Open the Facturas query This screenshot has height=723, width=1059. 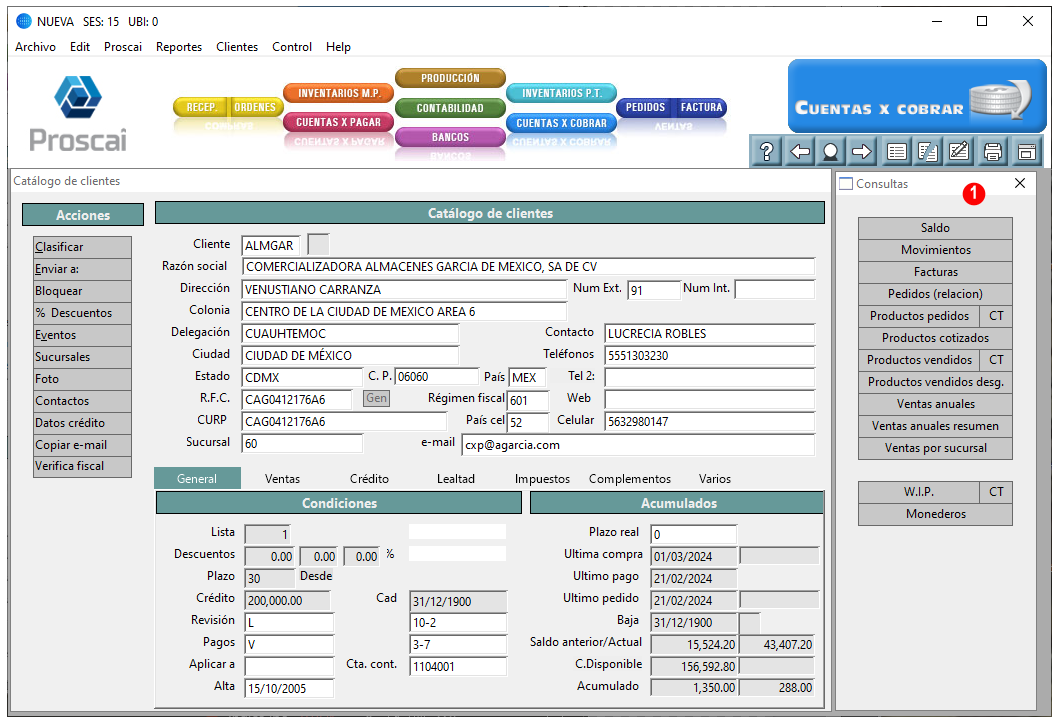click(x=935, y=272)
